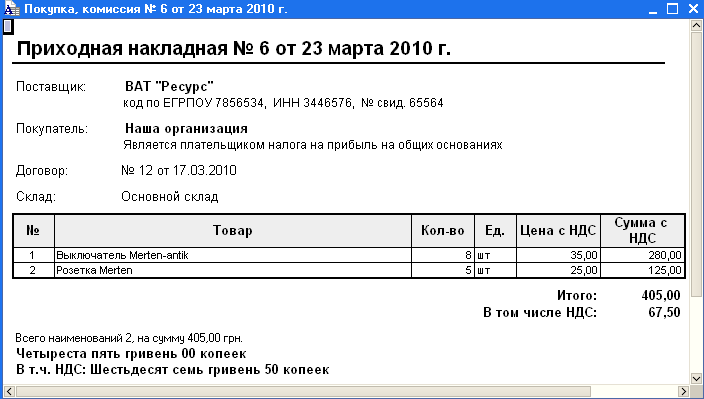Click price cell 25,00
704x399 pixels.
(558, 270)
